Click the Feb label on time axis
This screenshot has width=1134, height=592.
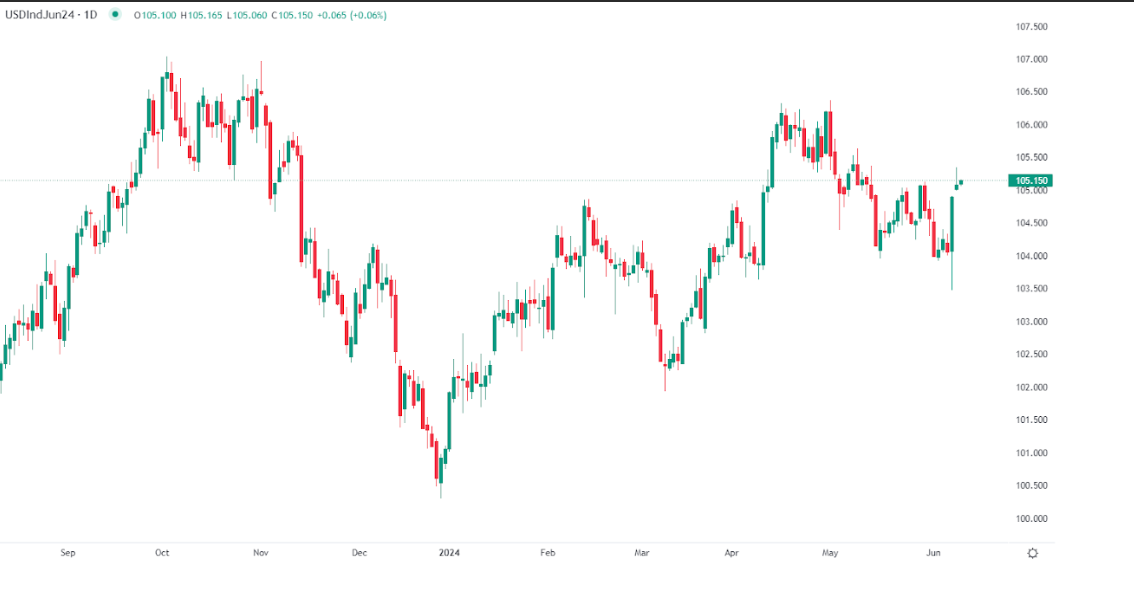pyautogui.click(x=547, y=552)
